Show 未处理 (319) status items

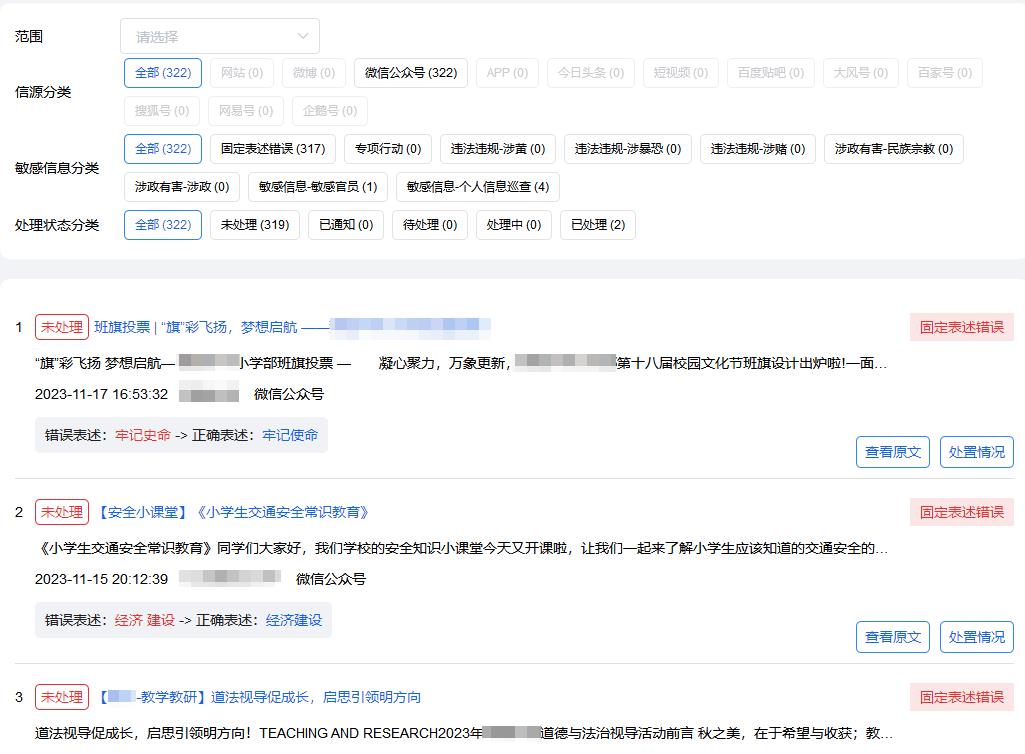pos(255,225)
